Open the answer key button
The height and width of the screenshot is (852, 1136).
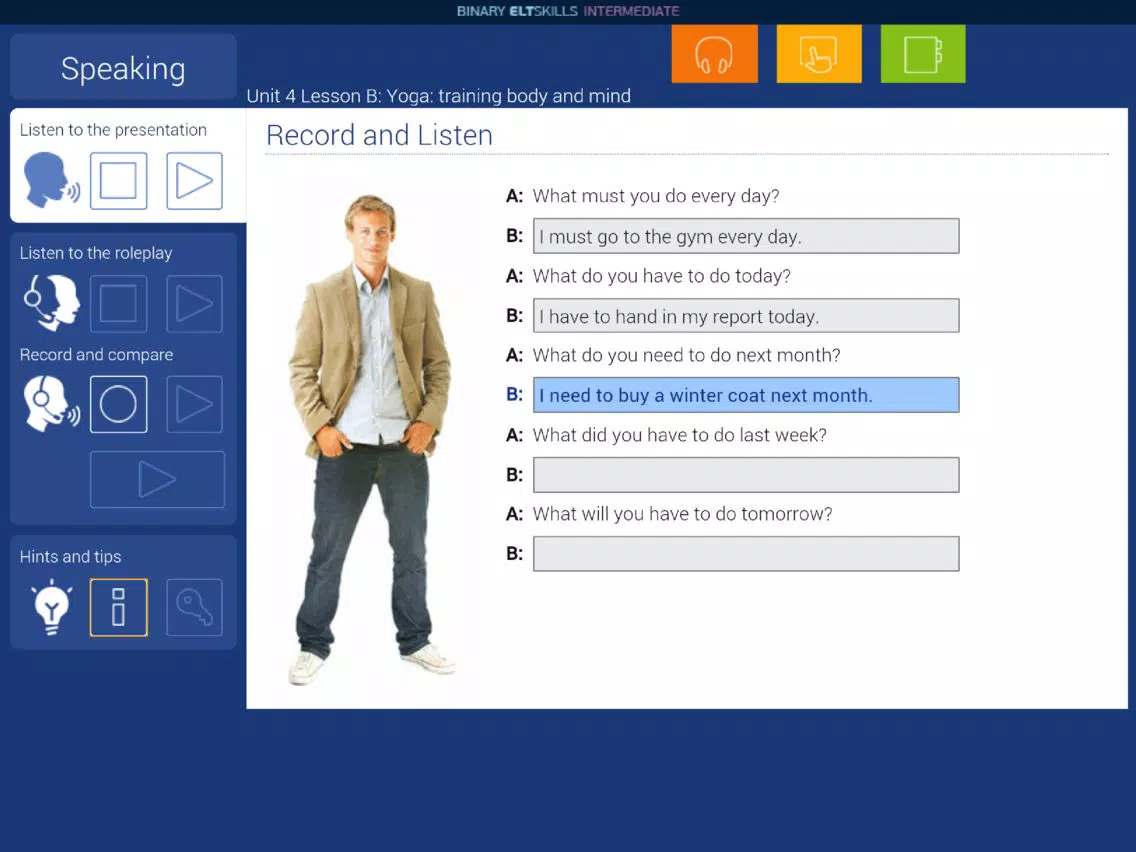click(x=194, y=608)
